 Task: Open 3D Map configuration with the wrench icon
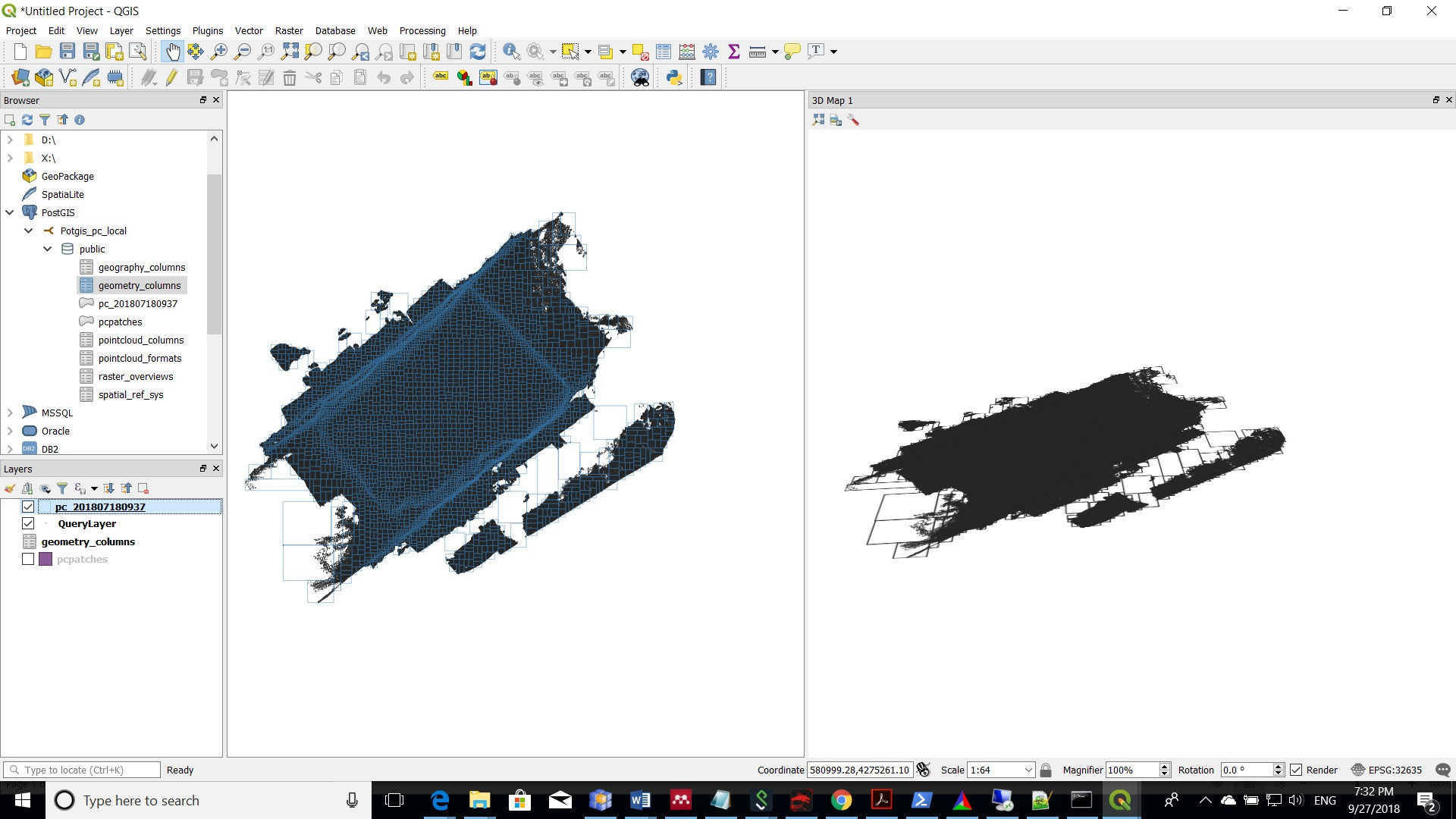(854, 120)
